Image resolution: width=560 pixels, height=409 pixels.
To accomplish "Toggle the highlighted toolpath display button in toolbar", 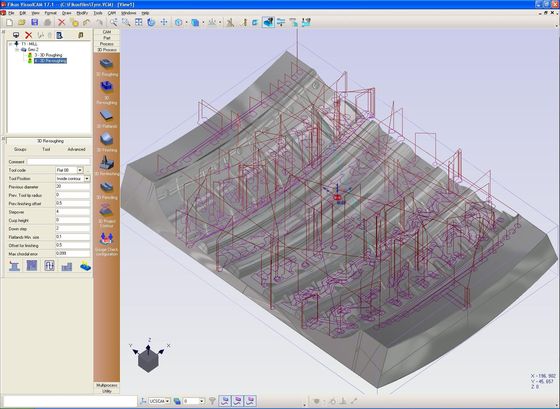I will 268,22.
